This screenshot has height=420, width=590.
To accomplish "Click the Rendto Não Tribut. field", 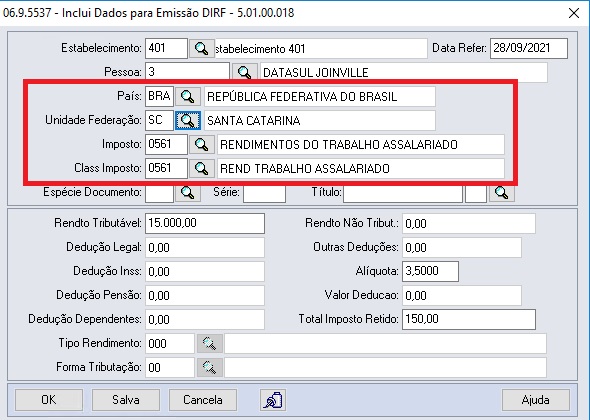I will point(469,224).
